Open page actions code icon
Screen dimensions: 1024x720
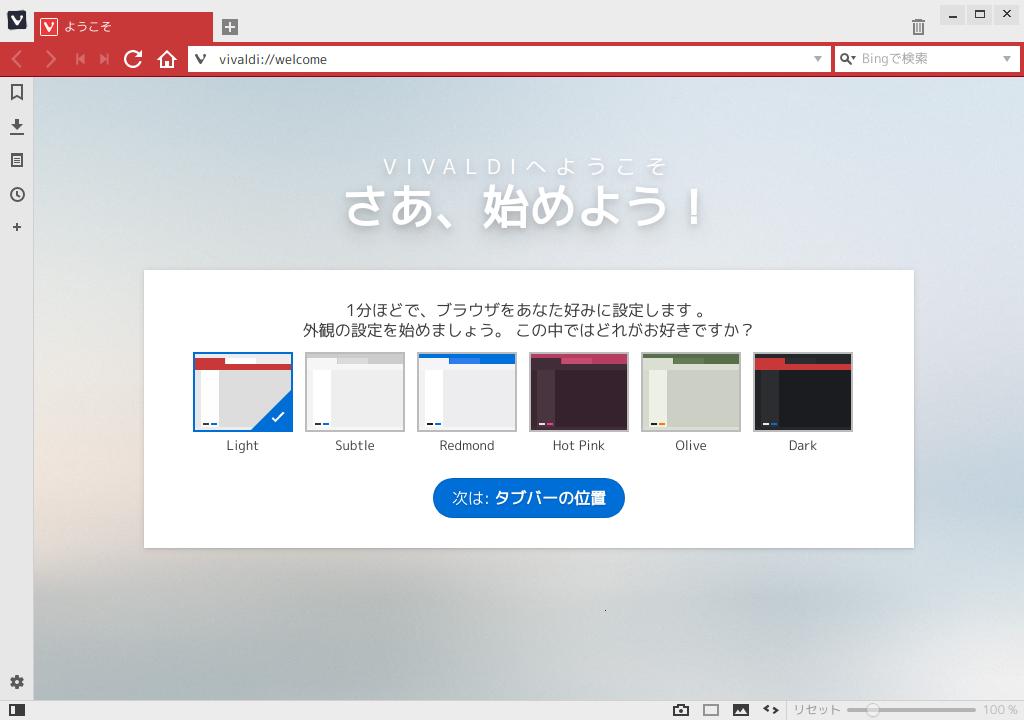(x=771, y=710)
